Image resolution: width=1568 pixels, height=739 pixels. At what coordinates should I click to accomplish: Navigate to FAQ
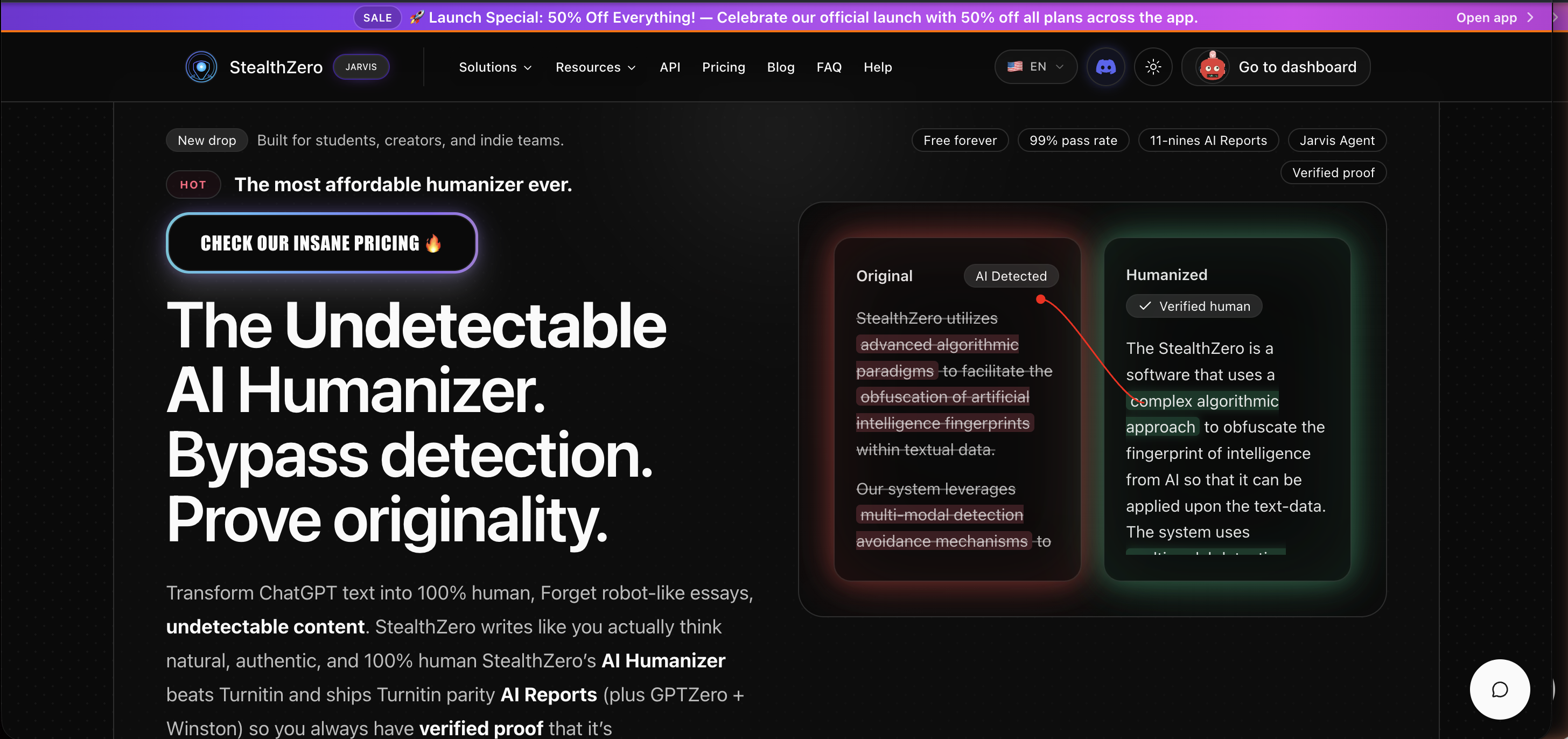tap(829, 67)
